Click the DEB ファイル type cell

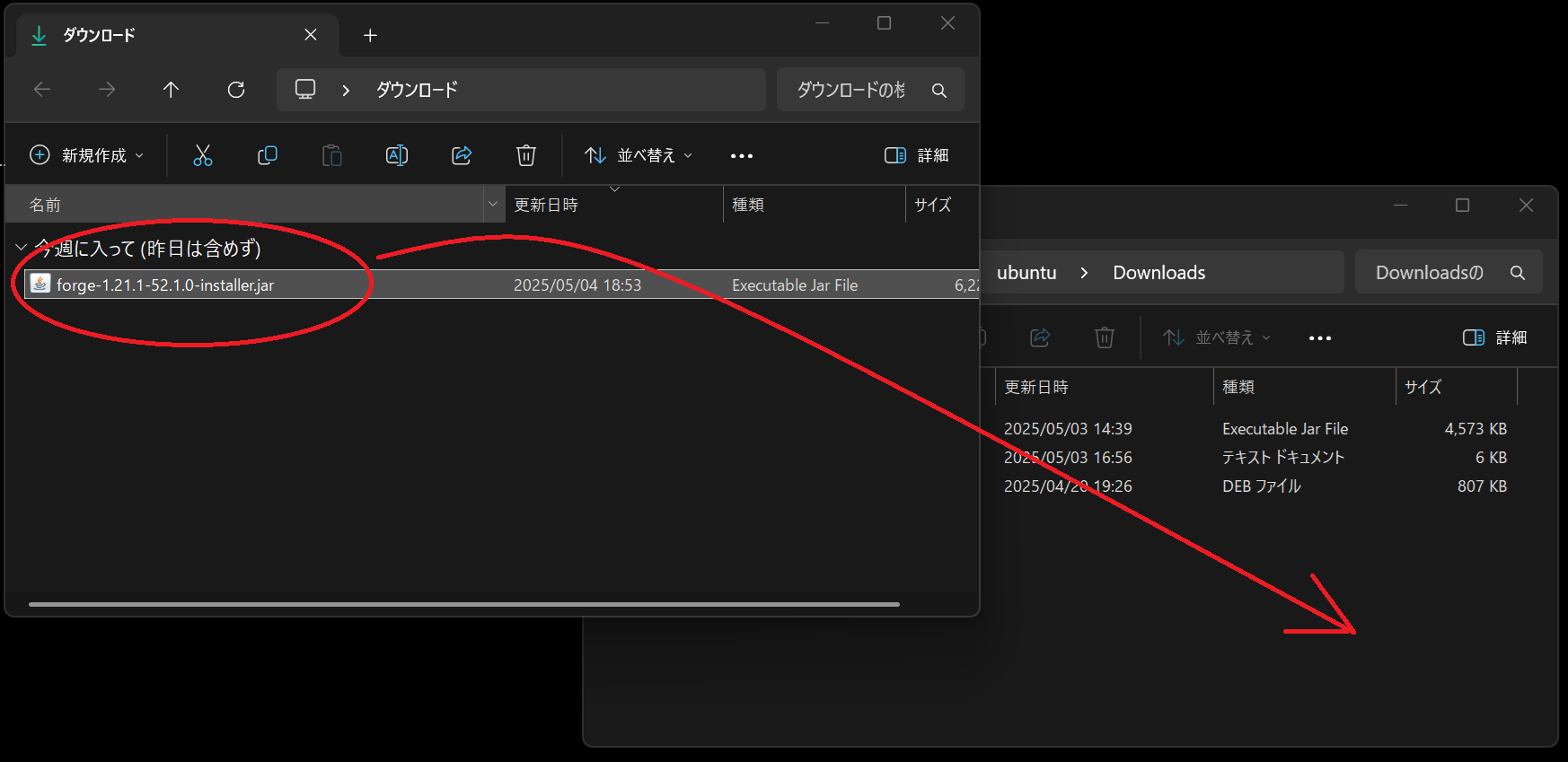tap(1261, 486)
